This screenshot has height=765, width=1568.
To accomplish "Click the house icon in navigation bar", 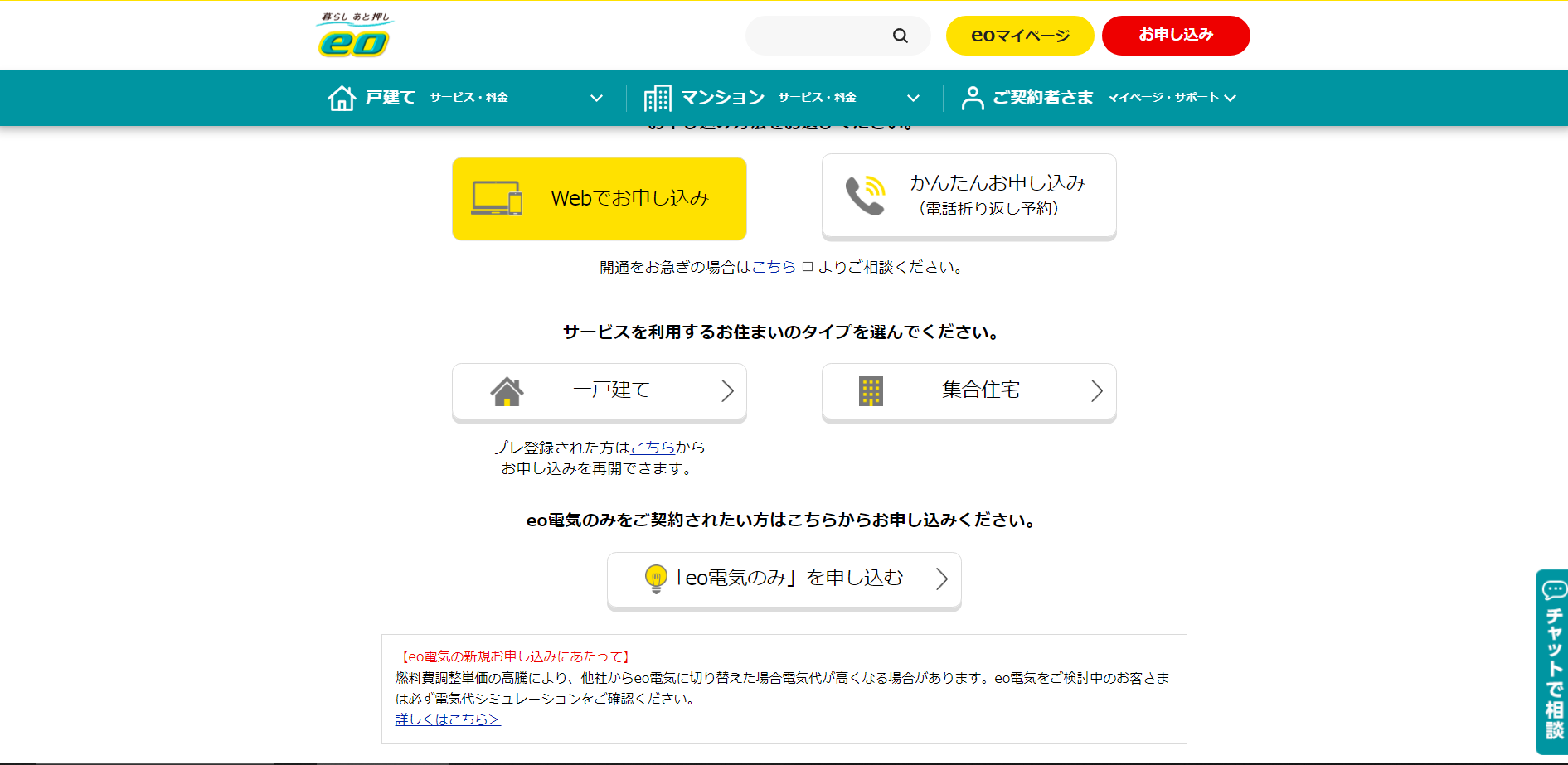I will click(x=342, y=98).
